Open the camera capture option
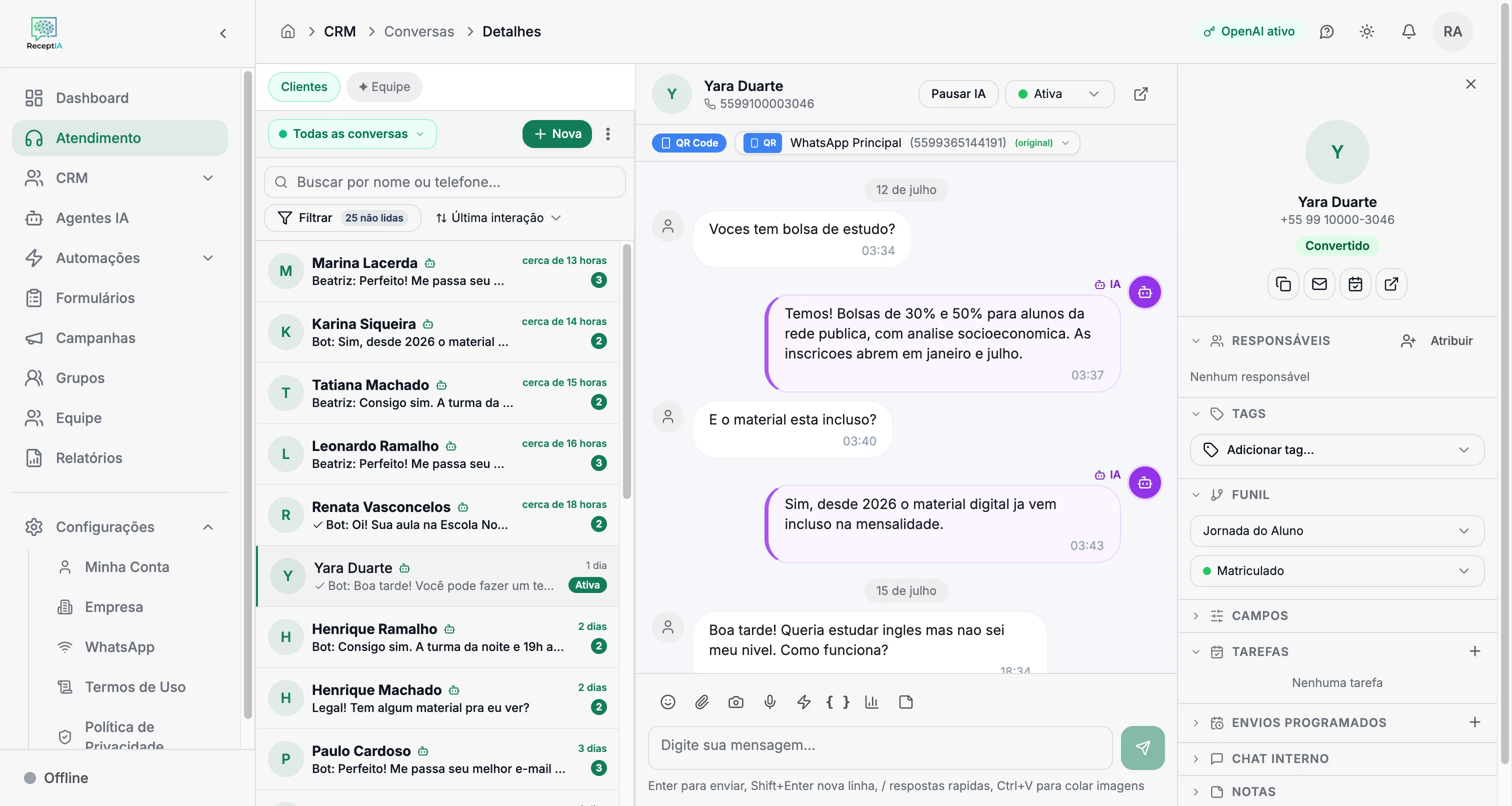Viewport: 1512px width, 806px height. click(x=736, y=702)
